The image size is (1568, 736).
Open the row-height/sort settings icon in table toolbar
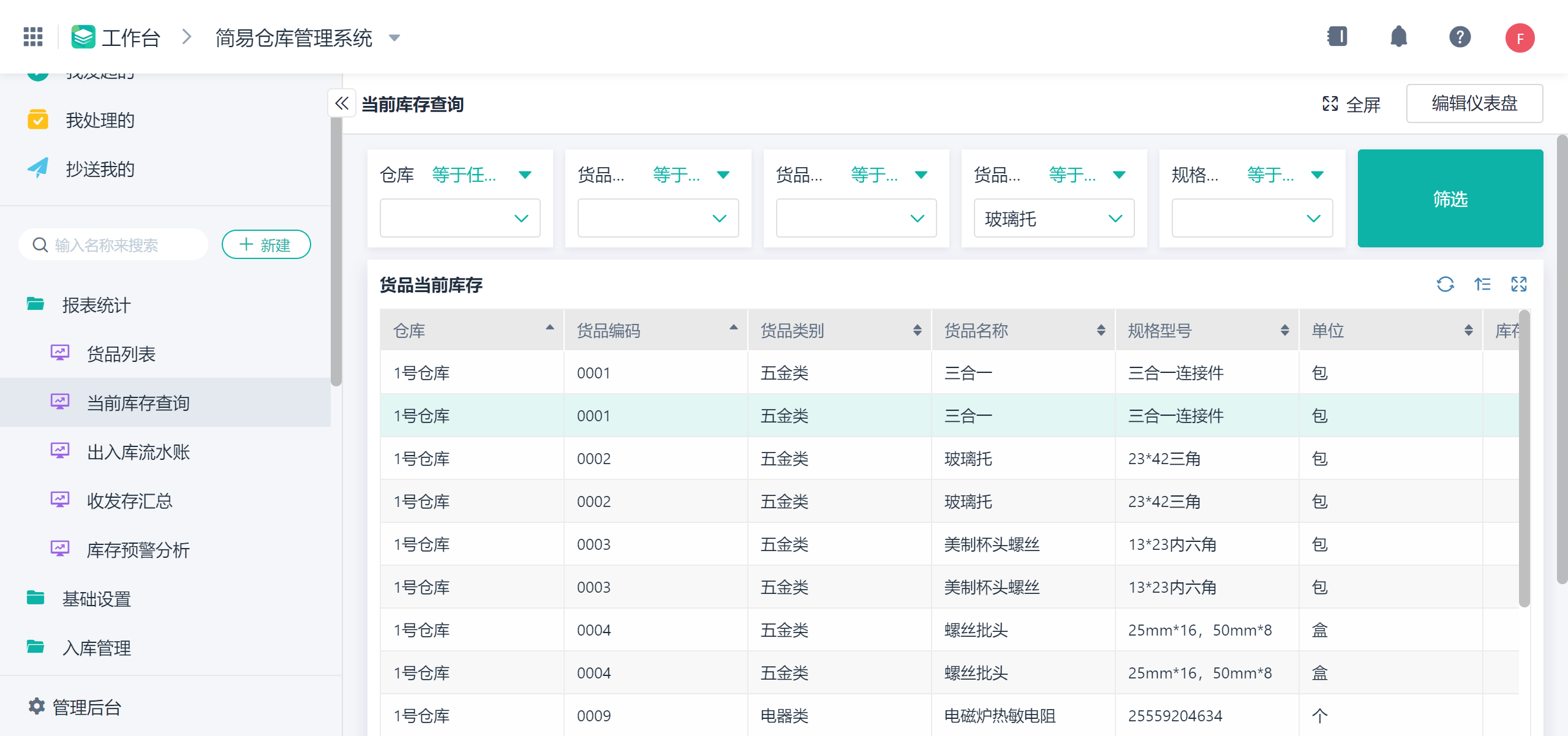[x=1483, y=284]
